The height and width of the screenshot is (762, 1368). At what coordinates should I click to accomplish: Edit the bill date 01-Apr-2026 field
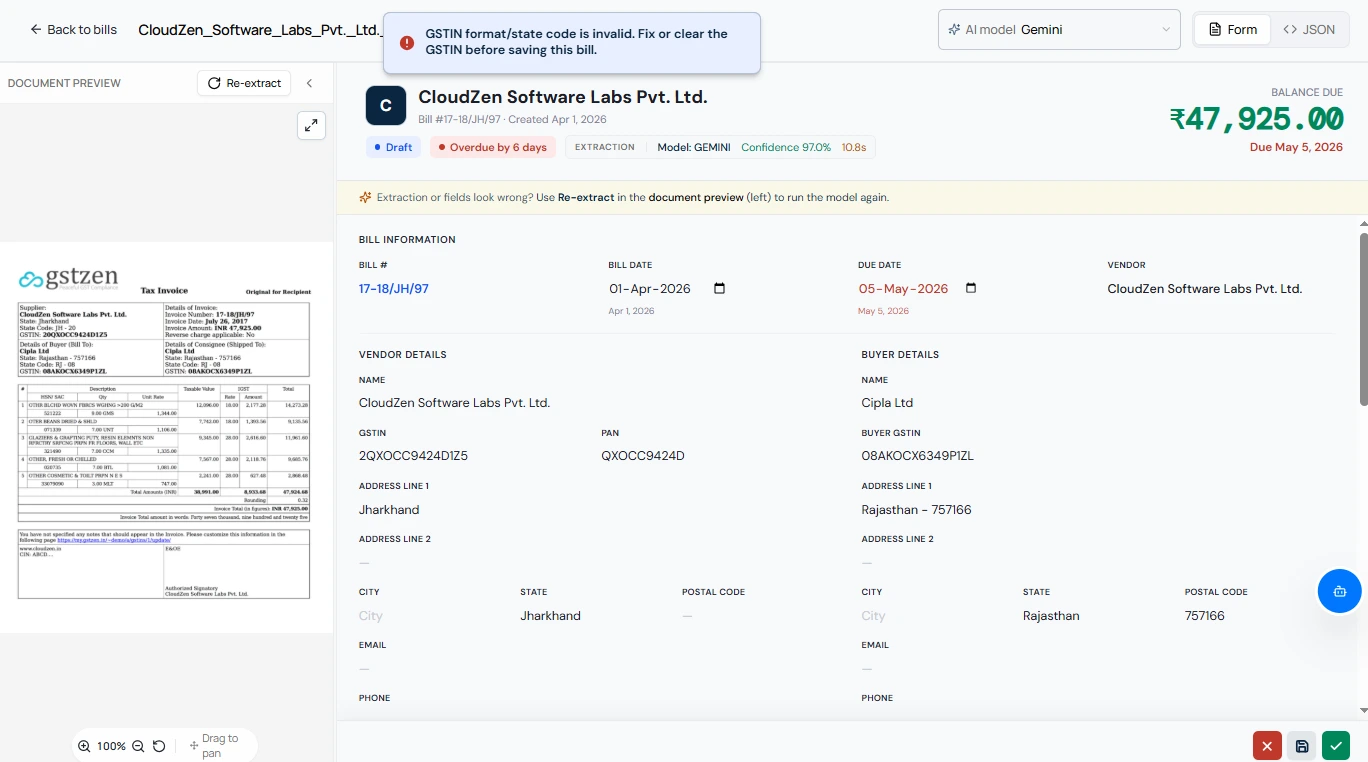[650, 289]
